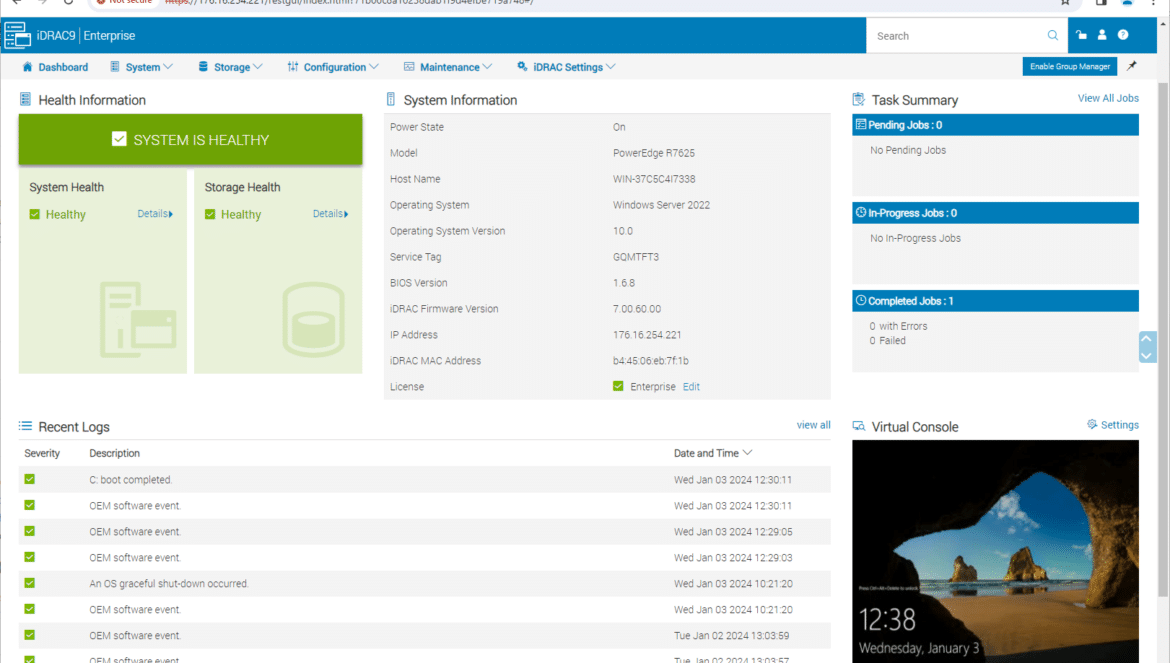Click the Completed Jobs : 1 header bar

(995, 301)
